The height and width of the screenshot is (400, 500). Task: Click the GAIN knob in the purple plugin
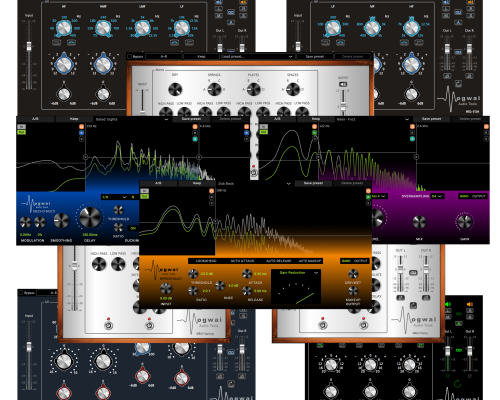tap(464, 221)
